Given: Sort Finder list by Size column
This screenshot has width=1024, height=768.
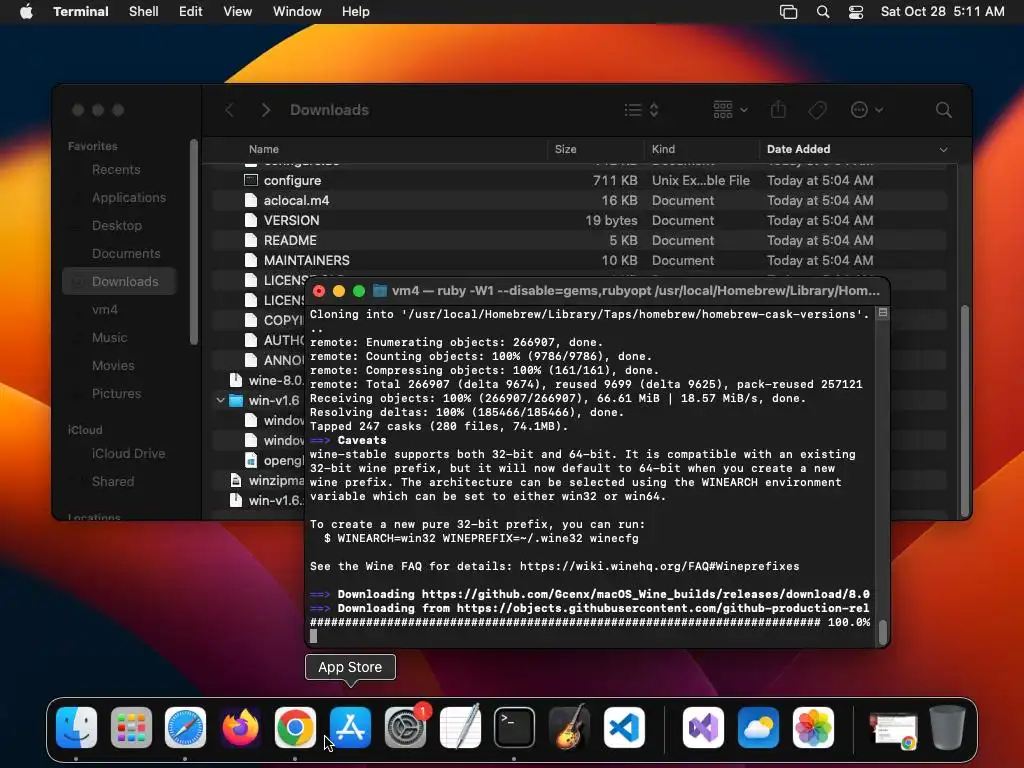Looking at the screenshot, I should pyautogui.click(x=566, y=149).
